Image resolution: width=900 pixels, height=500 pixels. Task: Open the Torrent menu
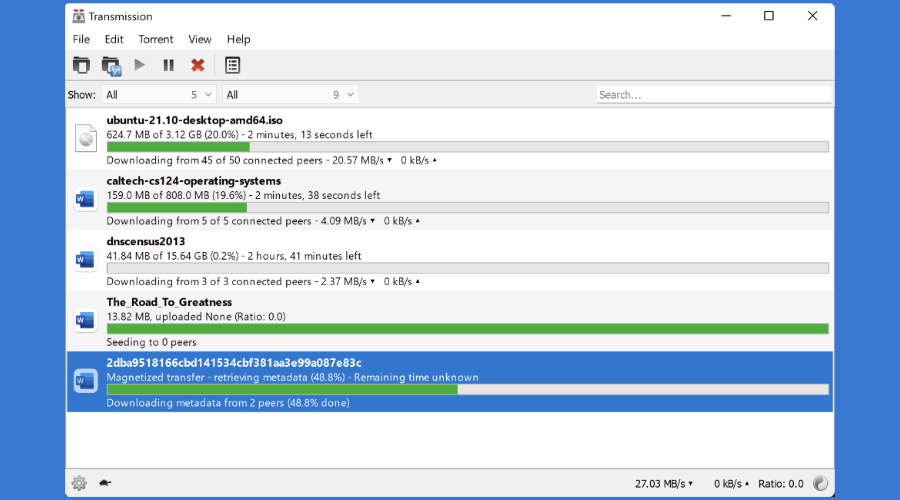coord(156,39)
